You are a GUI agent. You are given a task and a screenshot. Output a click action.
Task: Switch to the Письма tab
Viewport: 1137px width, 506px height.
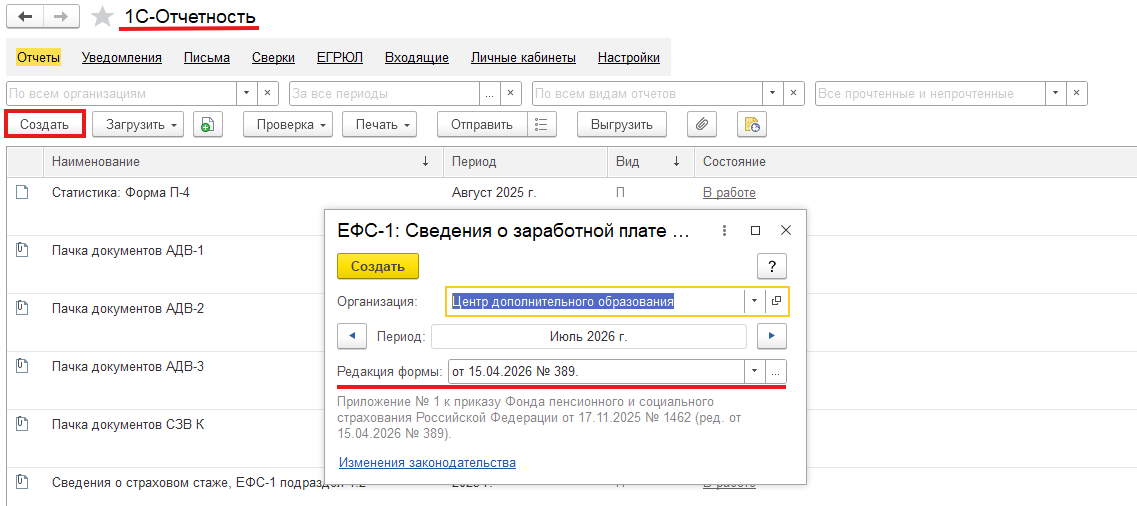coord(207,58)
